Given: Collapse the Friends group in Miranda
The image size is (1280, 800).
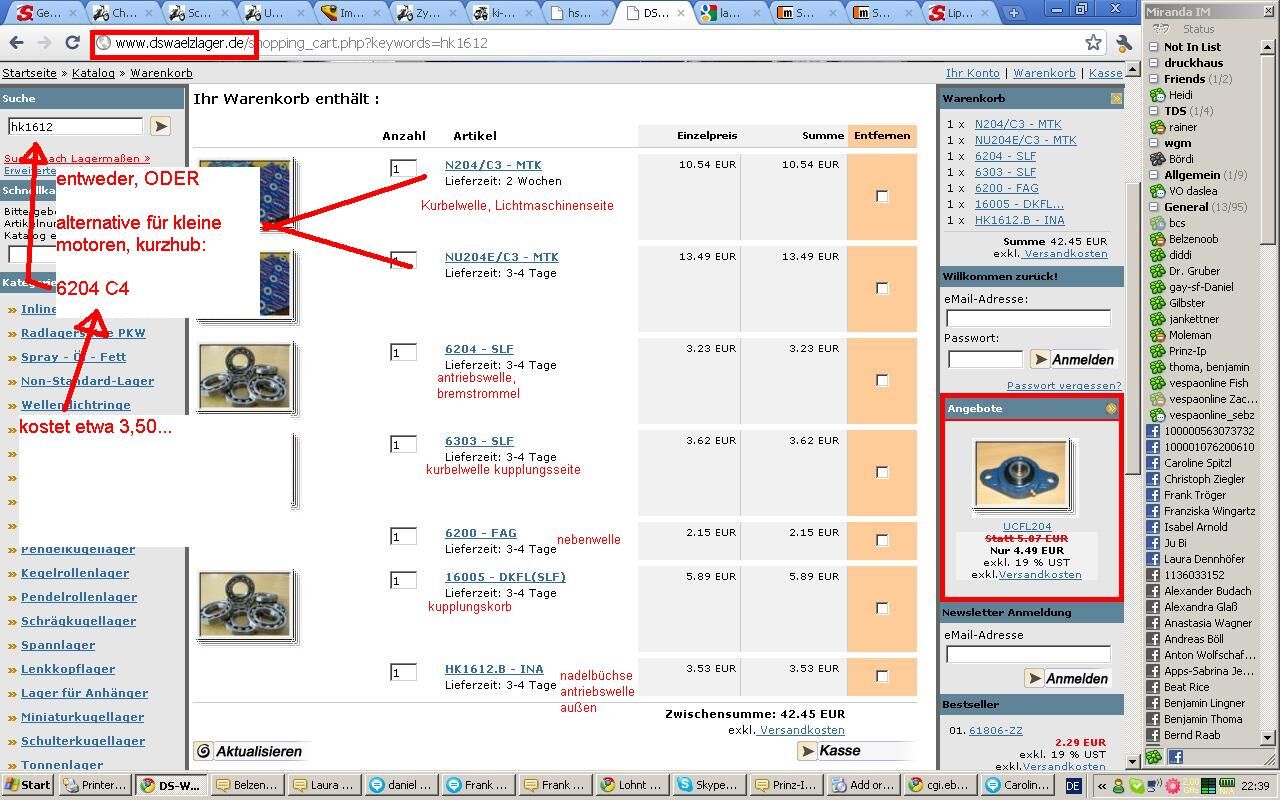Looking at the screenshot, I should tap(1153, 79).
